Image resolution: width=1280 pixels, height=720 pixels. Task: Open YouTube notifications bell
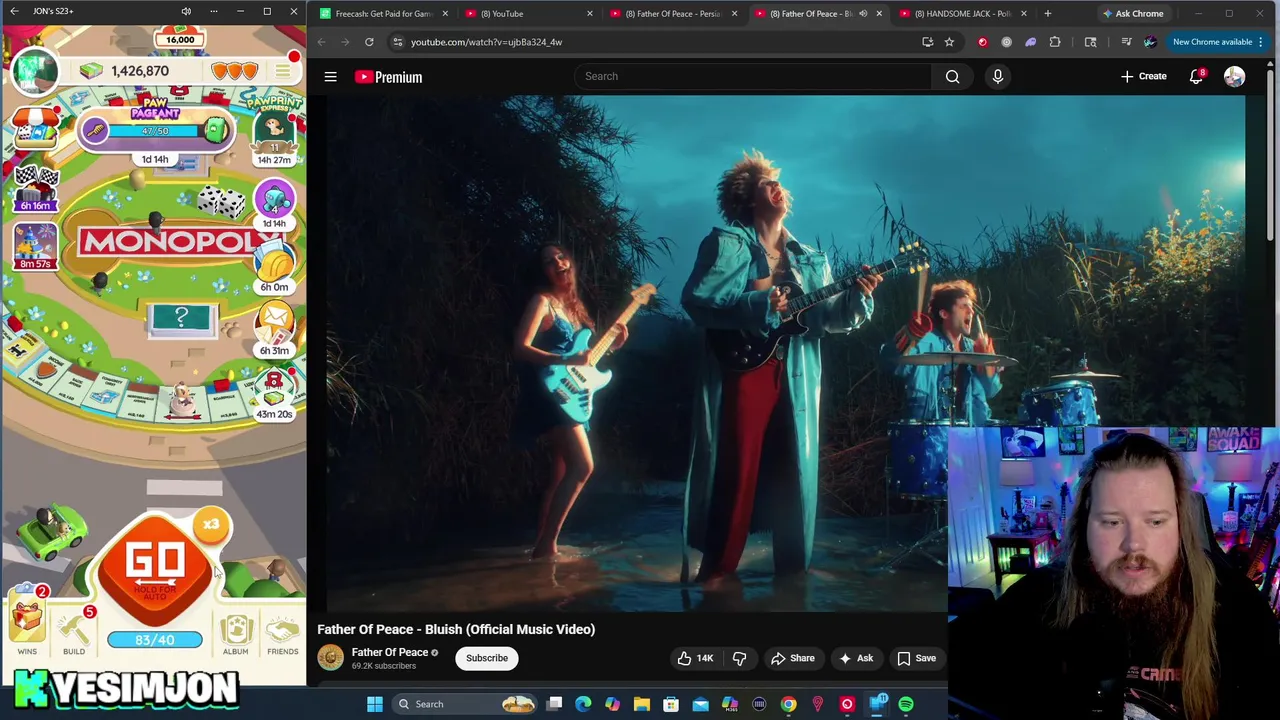point(1196,77)
